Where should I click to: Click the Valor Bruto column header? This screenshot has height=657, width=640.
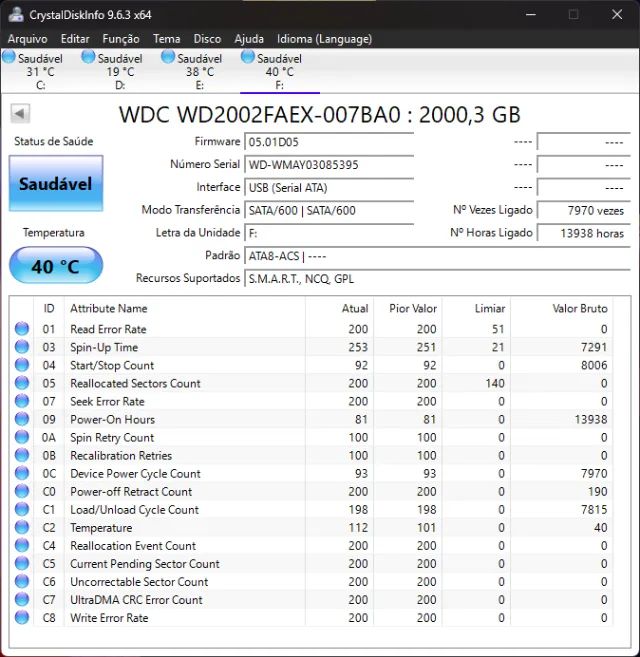pyautogui.click(x=562, y=309)
